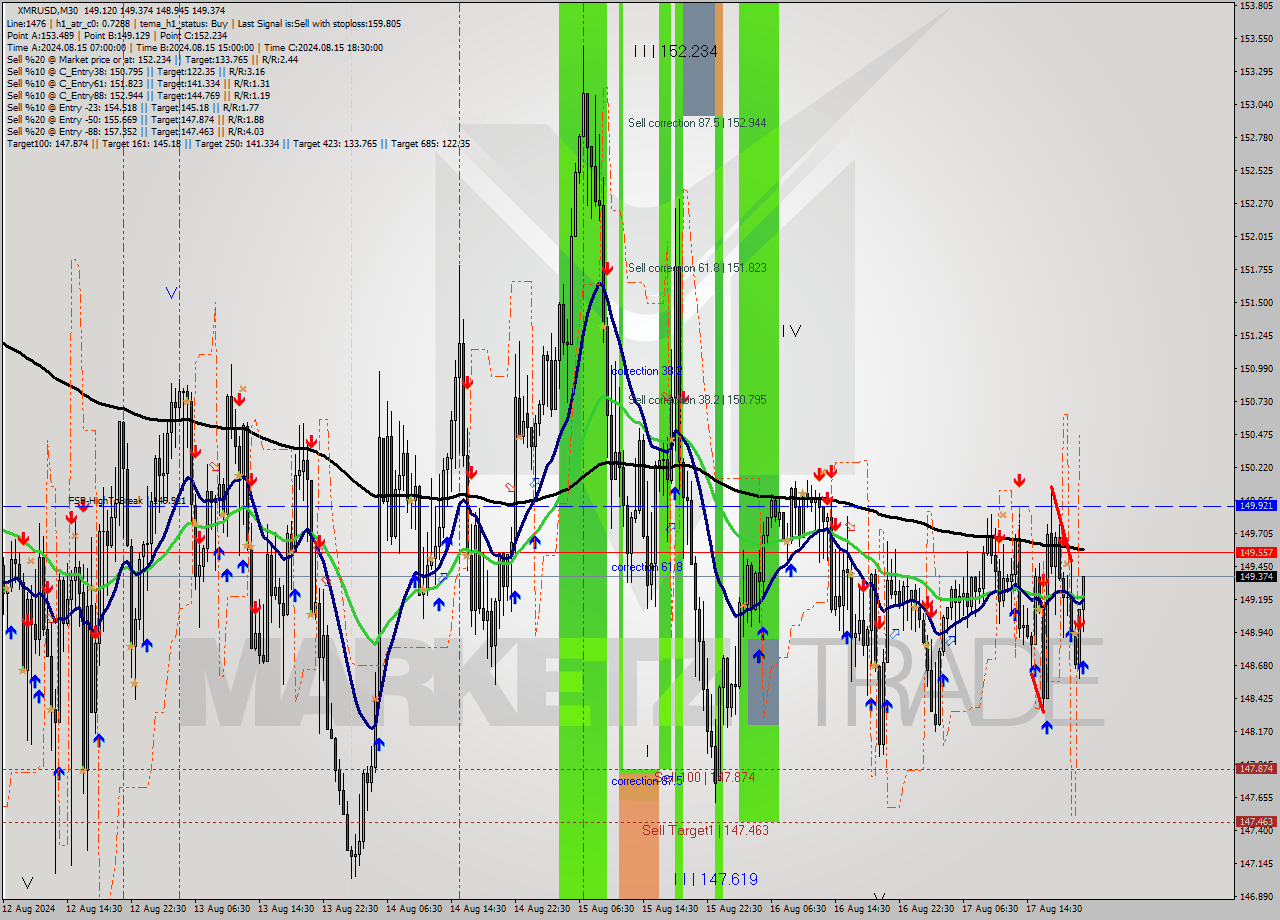Click the blue 'correction 87.5' label
This screenshot has height=920, width=1280.
(647, 781)
